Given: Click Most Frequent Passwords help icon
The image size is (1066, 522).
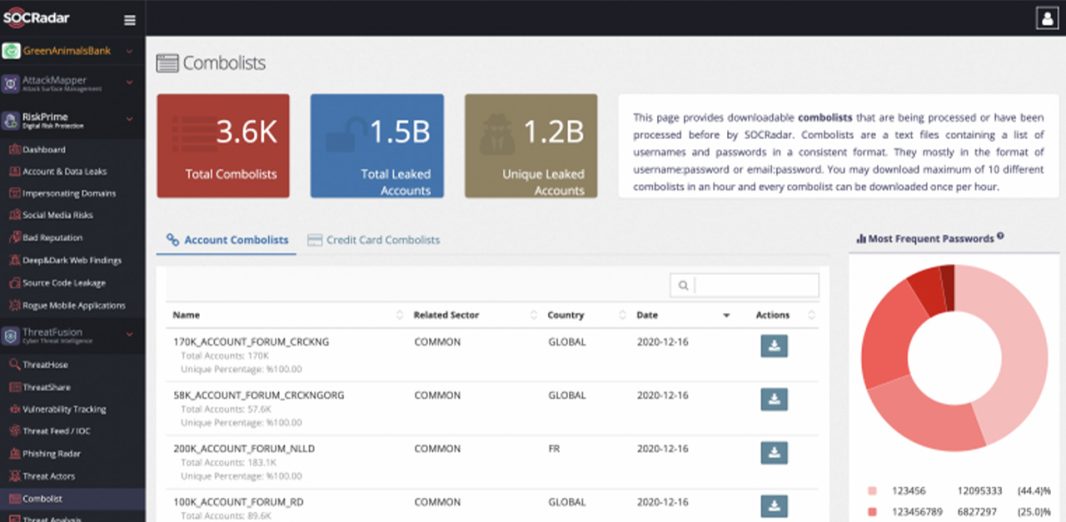Looking at the screenshot, I should (1000, 237).
